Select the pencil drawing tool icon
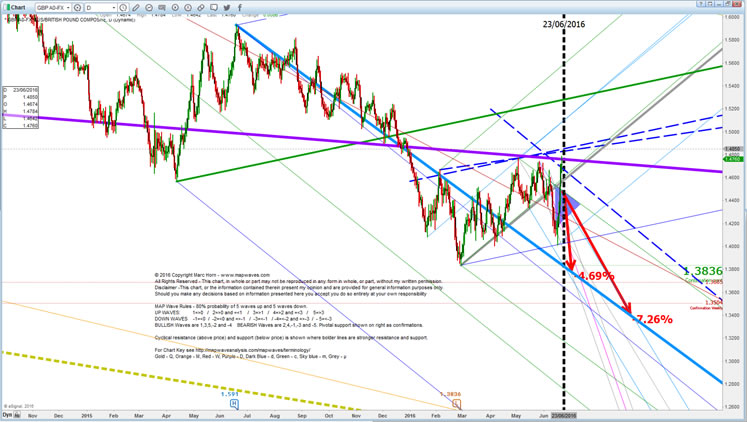Screen dimensions: 747x422 136,8
